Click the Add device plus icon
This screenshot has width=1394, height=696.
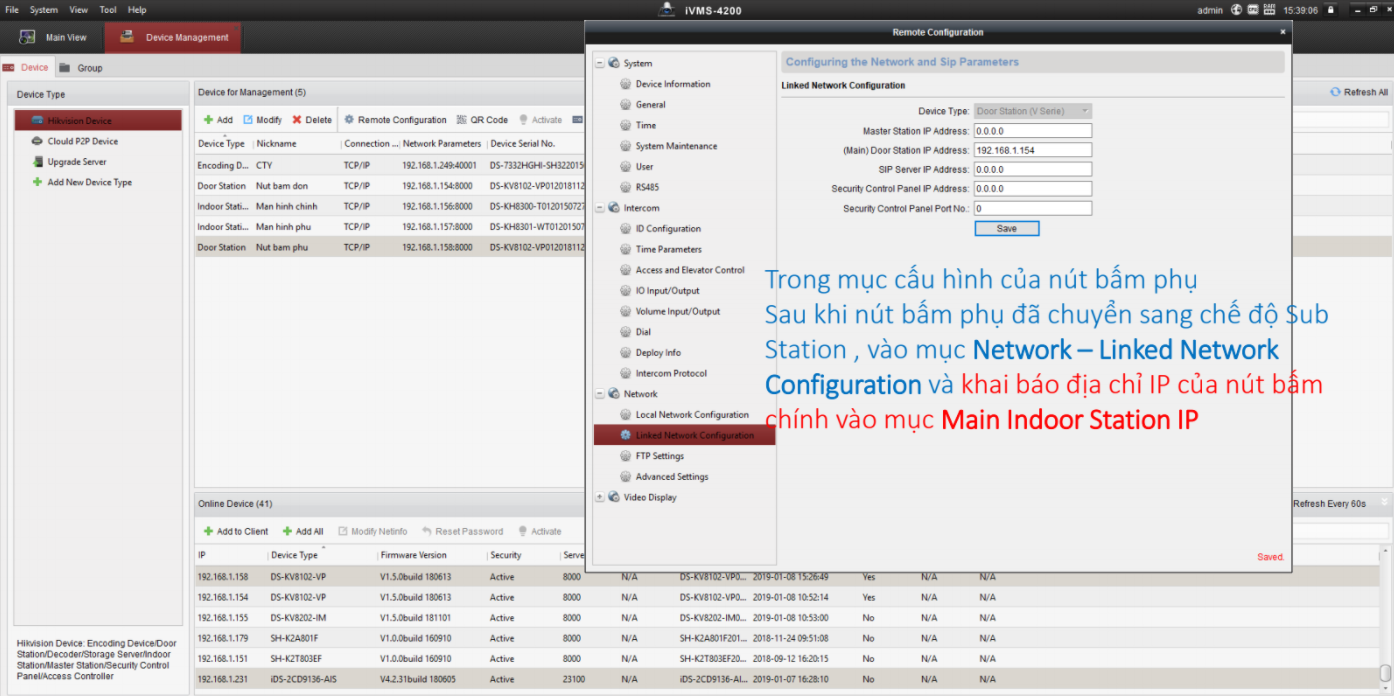click(x=208, y=120)
